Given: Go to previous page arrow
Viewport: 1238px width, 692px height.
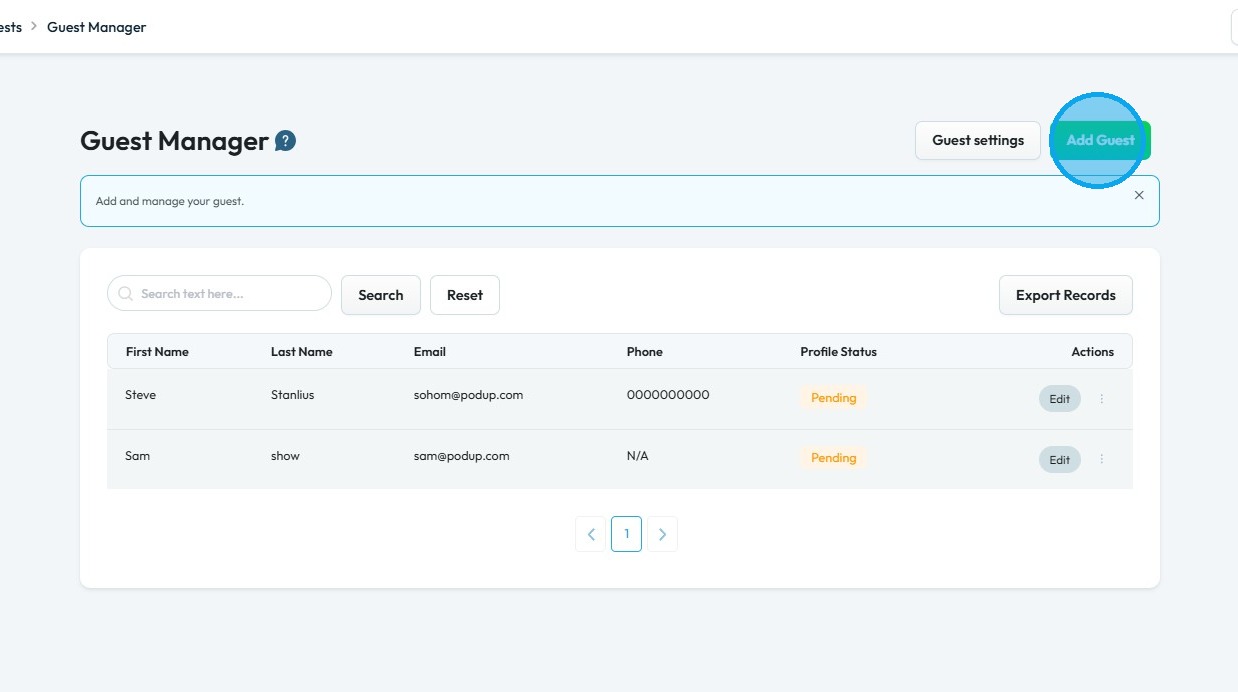Looking at the screenshot, I should pyautogui.click(x=591, y=534).
